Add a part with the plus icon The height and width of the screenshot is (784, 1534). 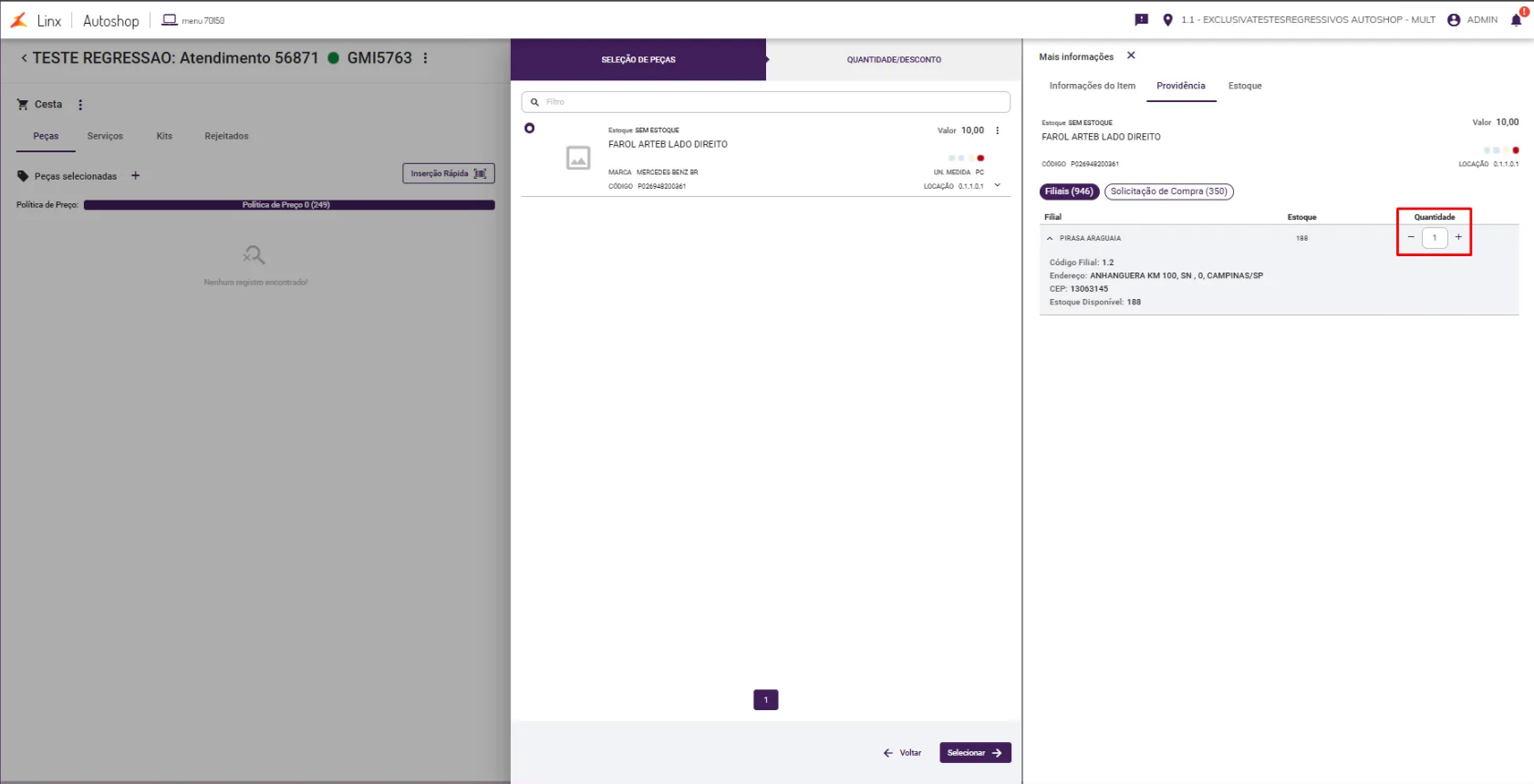135,175
